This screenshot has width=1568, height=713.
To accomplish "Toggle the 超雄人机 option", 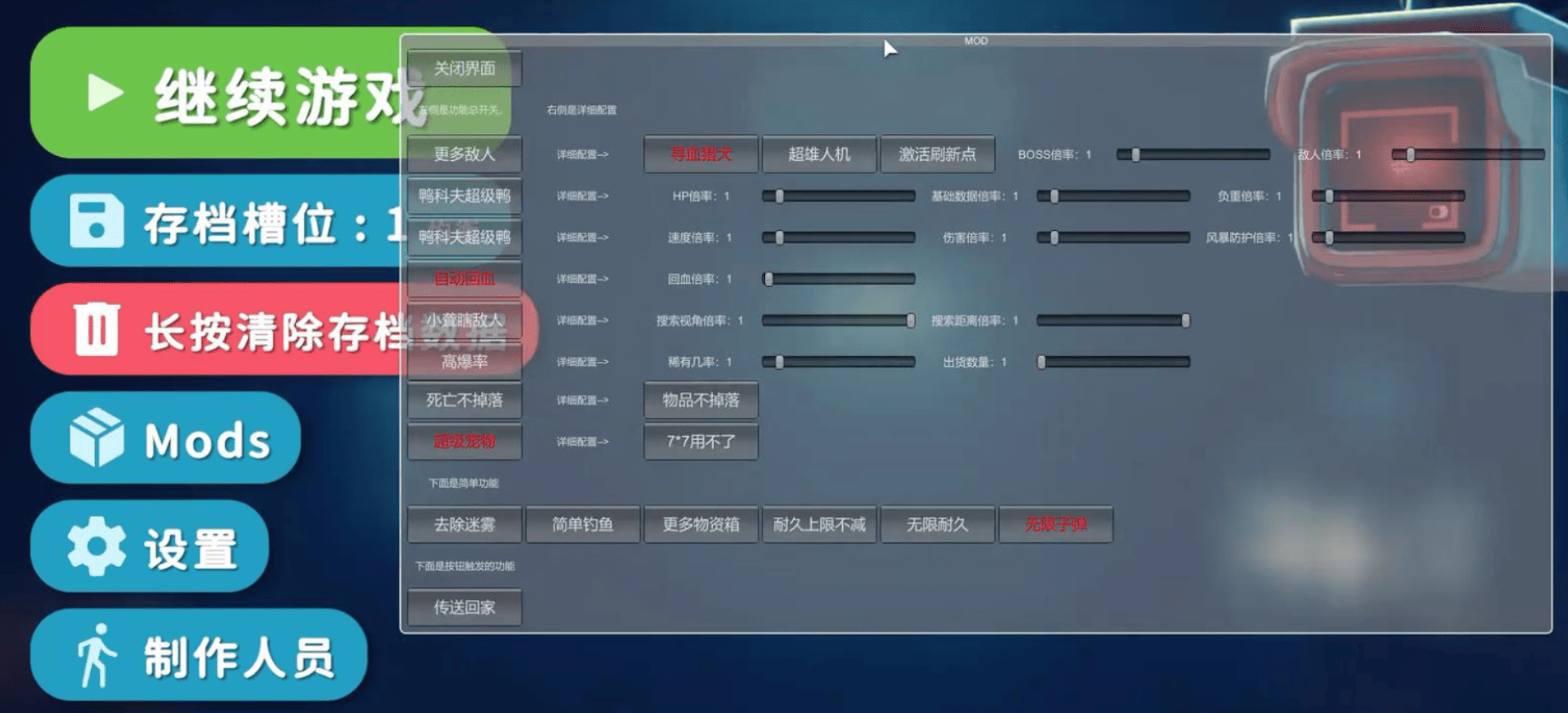I will point(819,154).
